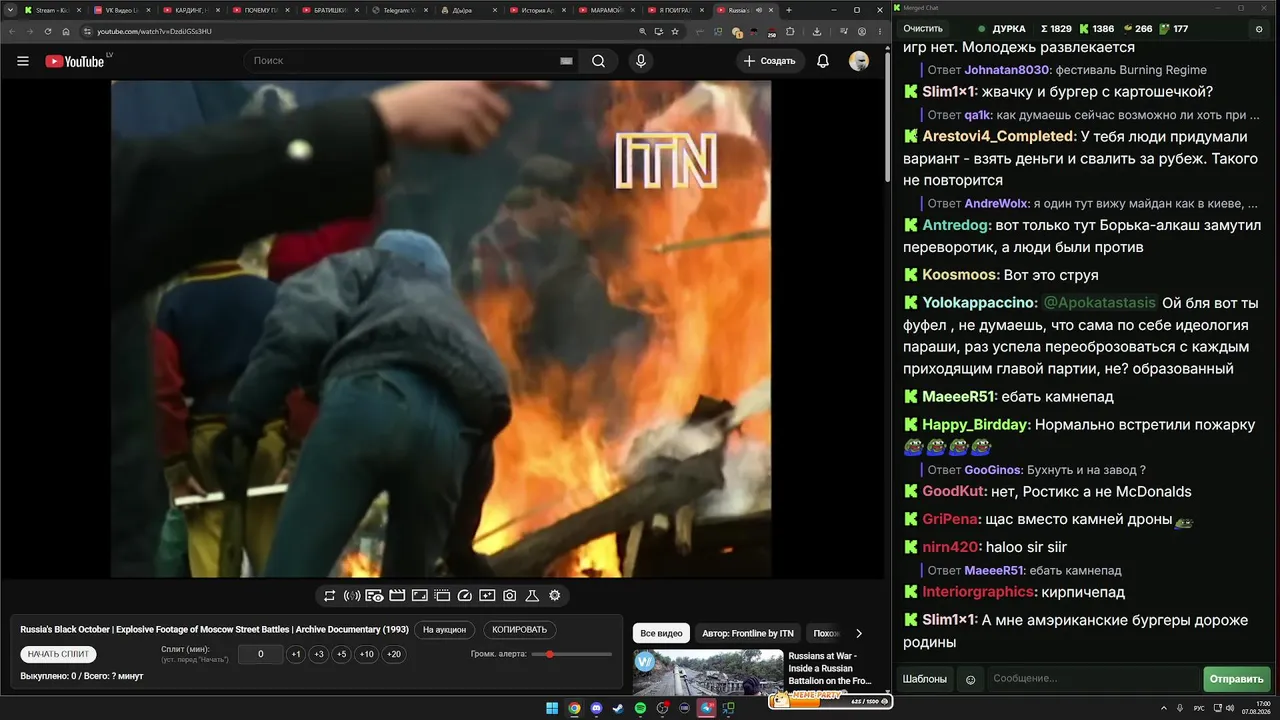The image size is (1280, 720).
Task: Open Merged Chat settings gear
Action: point(1259,29)
